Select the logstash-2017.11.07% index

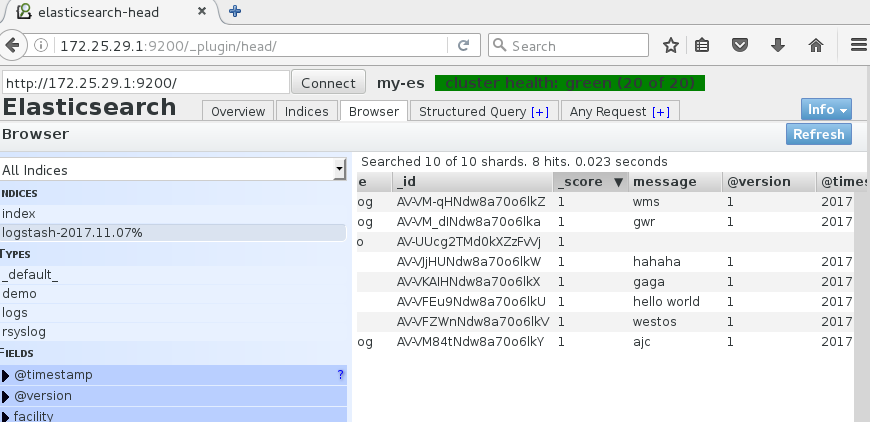point(173,233)
